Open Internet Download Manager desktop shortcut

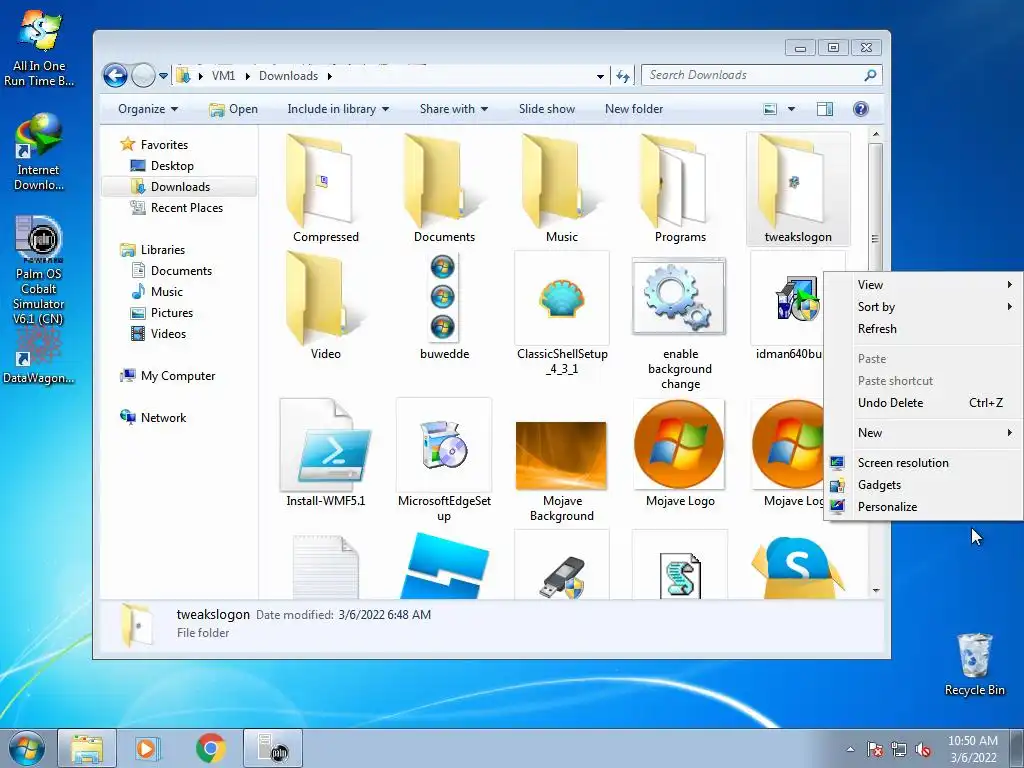coord(39,152)
